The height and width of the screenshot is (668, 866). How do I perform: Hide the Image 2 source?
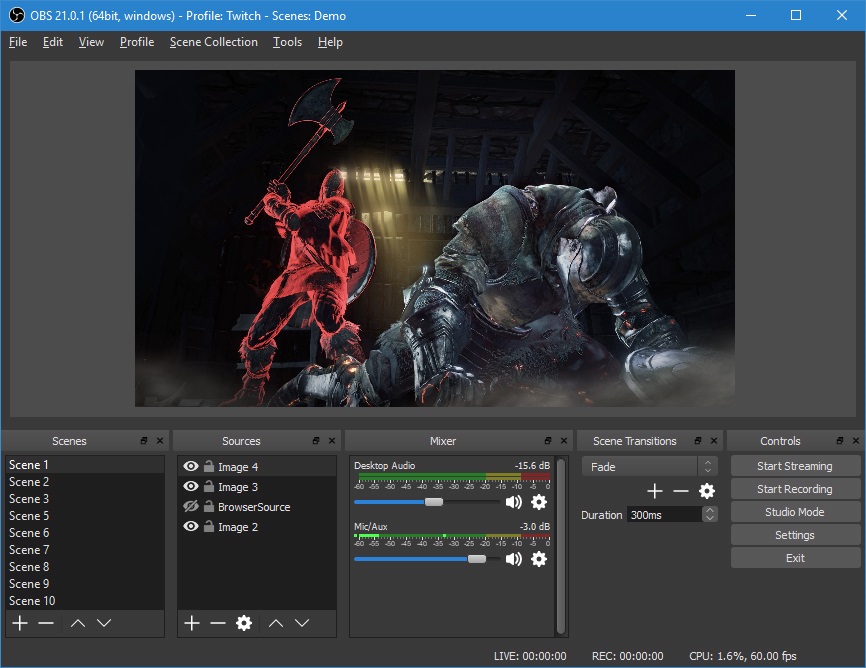click(x=191, y=527)
